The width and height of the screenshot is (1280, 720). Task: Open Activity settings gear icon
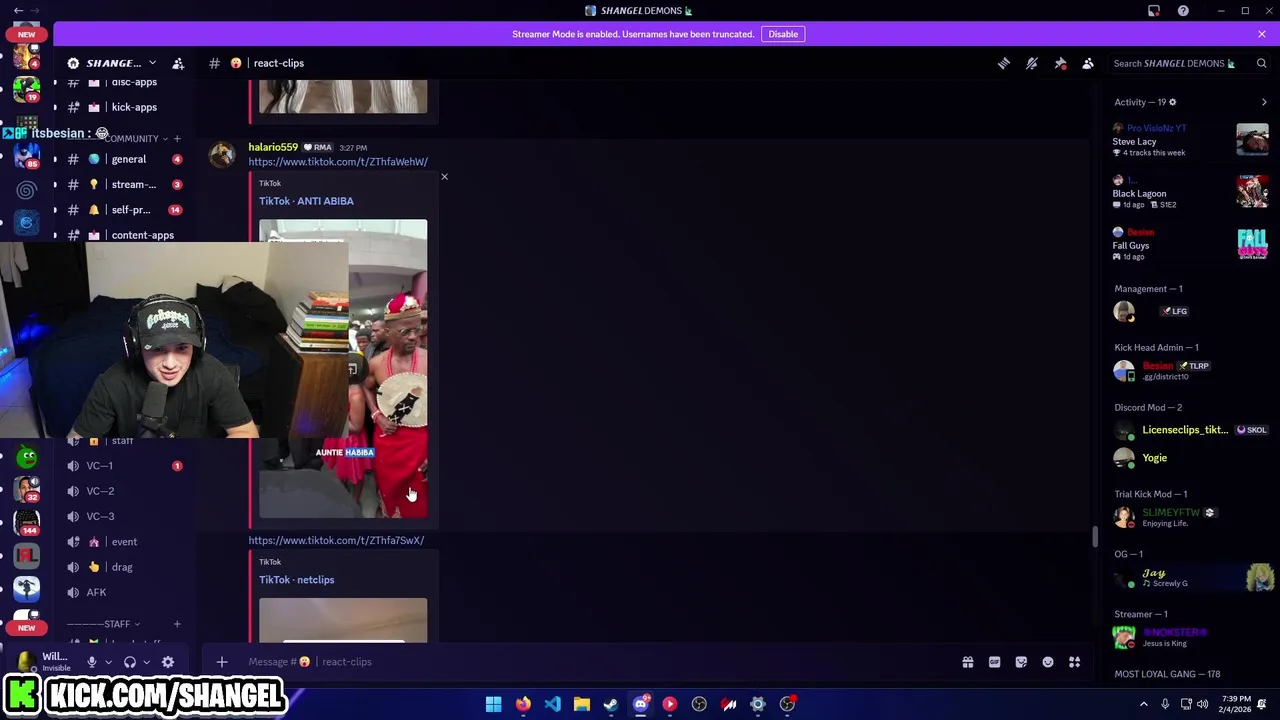1172,102
